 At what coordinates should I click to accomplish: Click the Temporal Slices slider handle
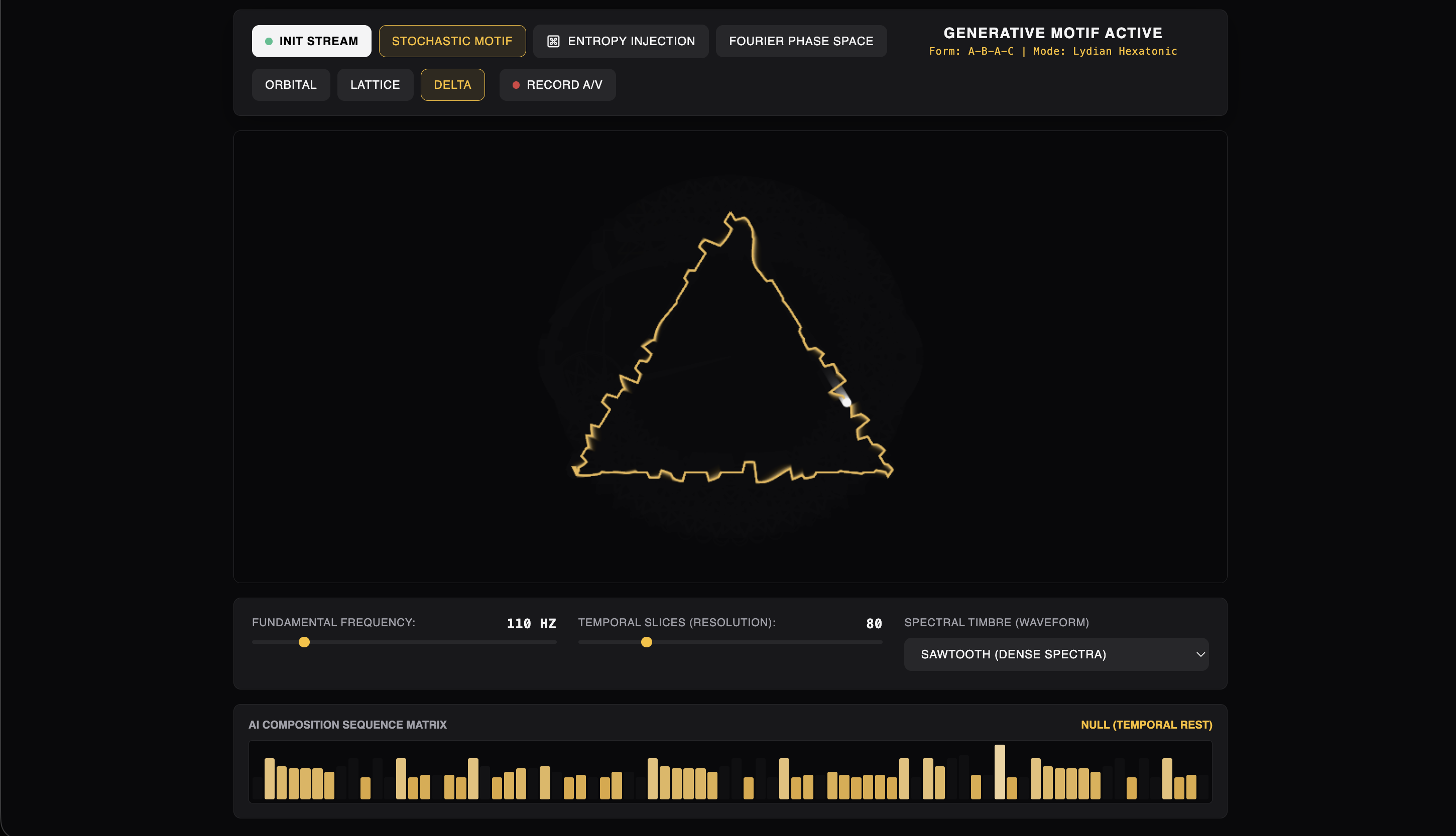tap(647, 642)
